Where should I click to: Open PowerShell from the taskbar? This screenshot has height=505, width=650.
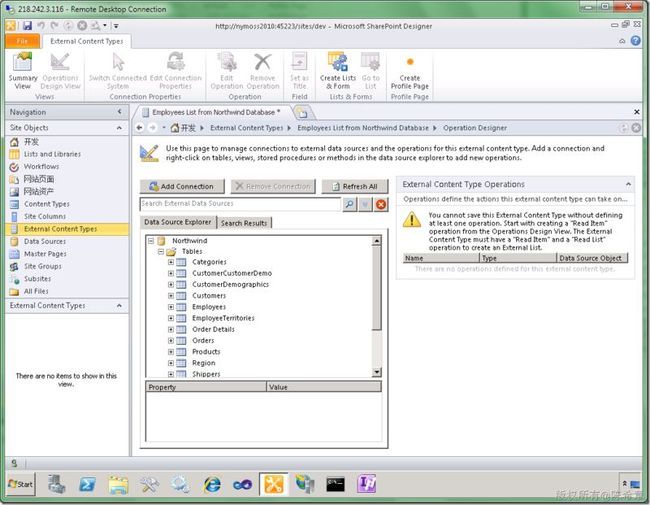coord(87,484)
